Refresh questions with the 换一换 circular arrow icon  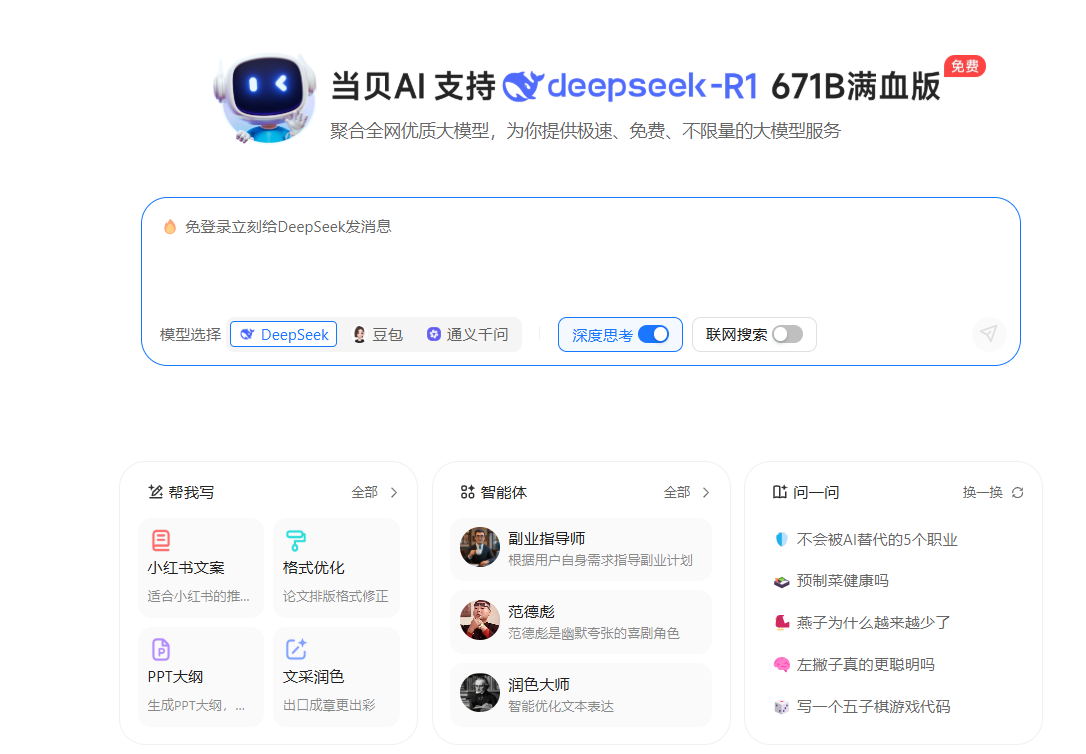1017,492
